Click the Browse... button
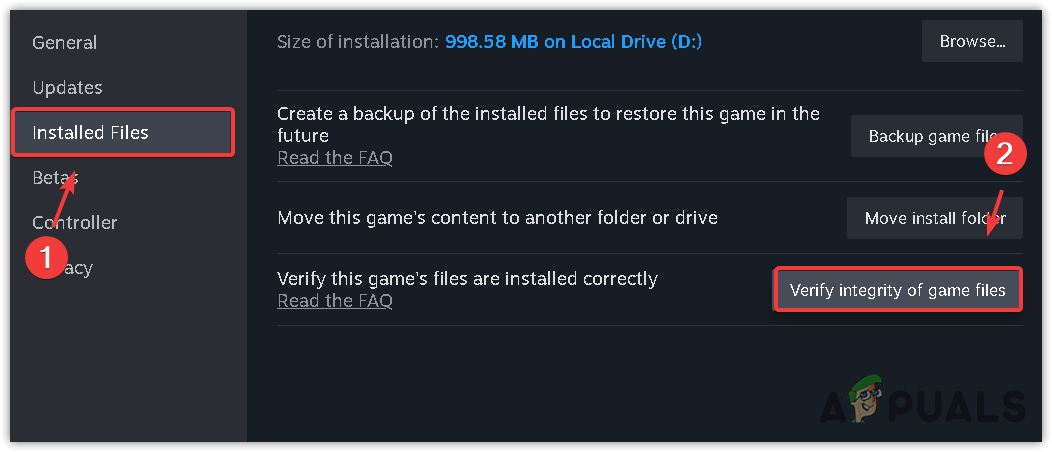Screen dimensions: 1052x452 click(x=972, y=42)
